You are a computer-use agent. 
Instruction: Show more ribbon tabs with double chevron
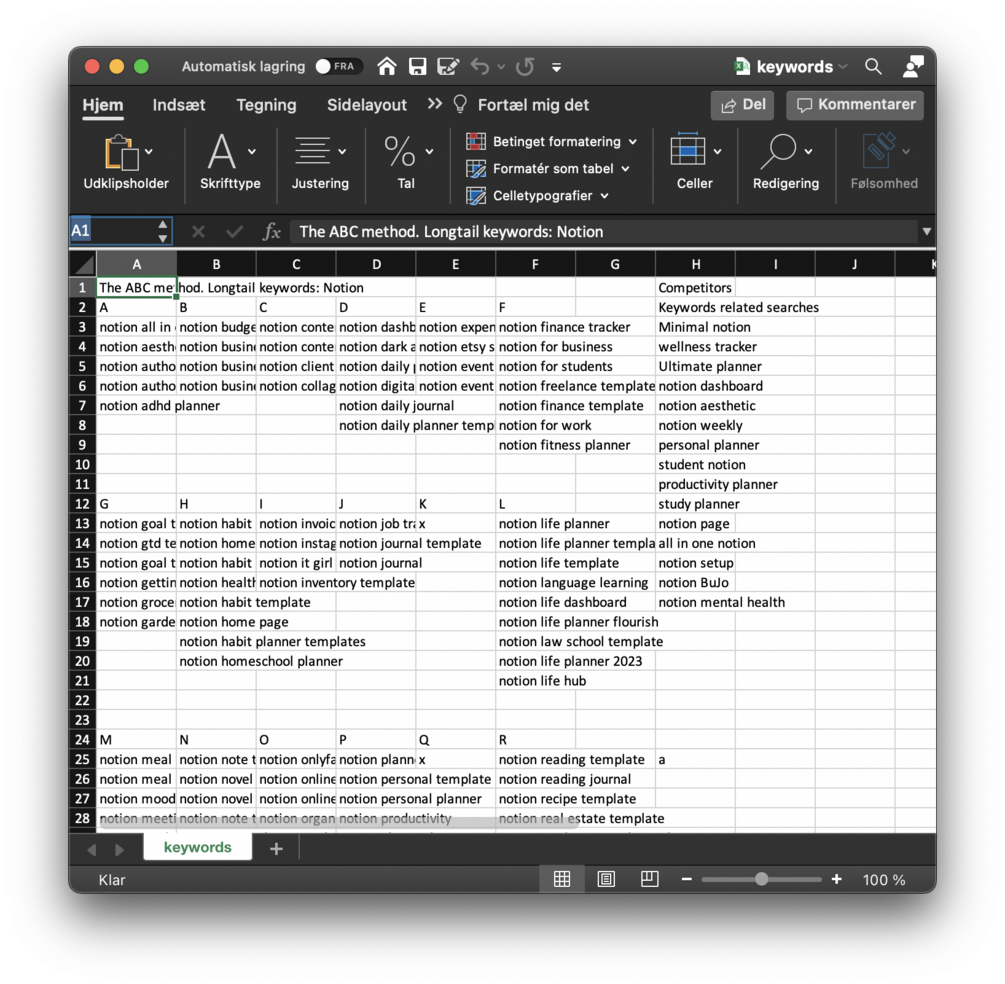point(435,104)
